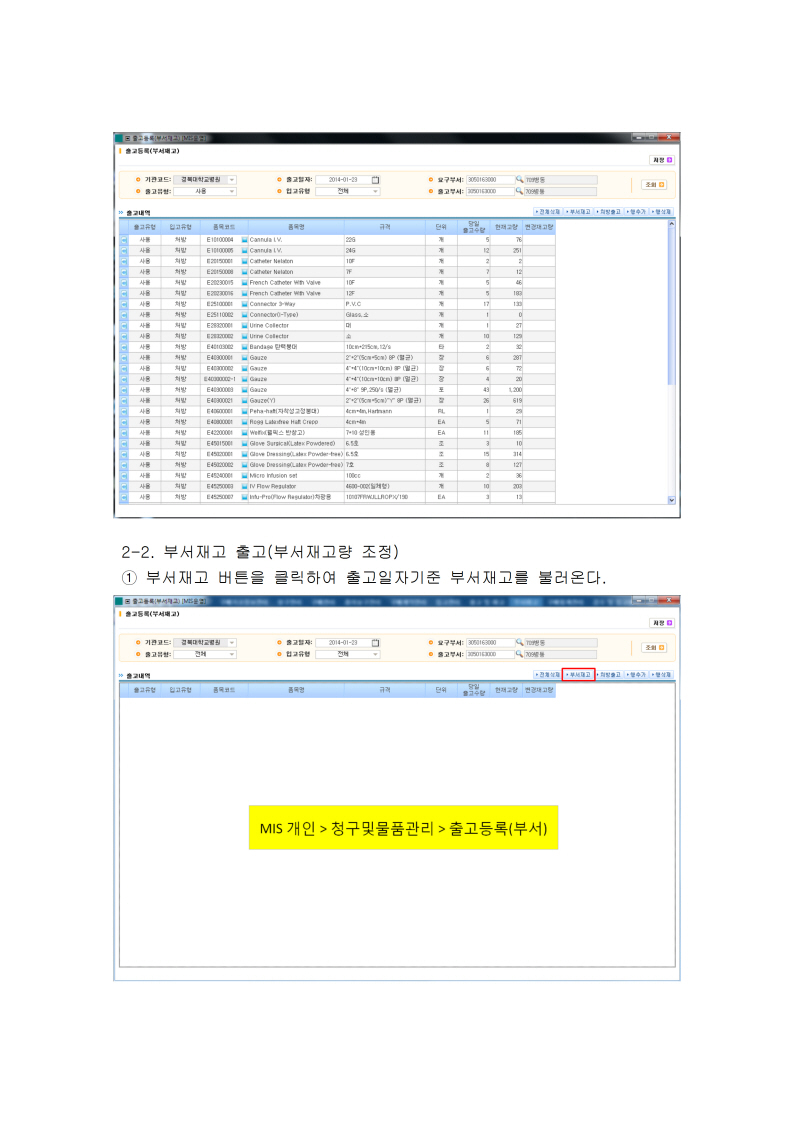The image size is (794, 1123).
Task: Open the 출고유형 dropdown showing 전체 in lower window
Action: (232, 653)
